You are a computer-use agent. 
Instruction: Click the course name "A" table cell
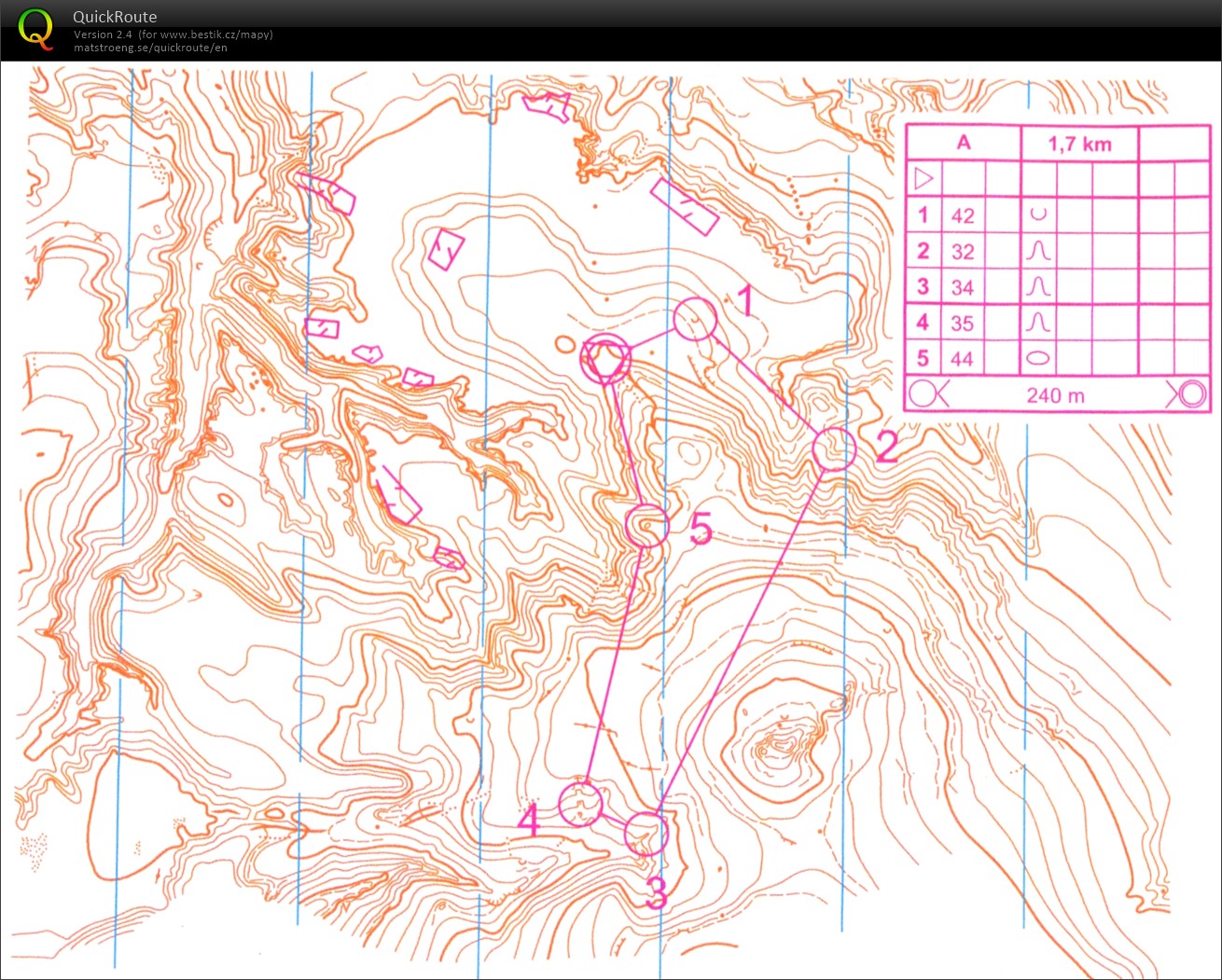click(x=964, y=143)
